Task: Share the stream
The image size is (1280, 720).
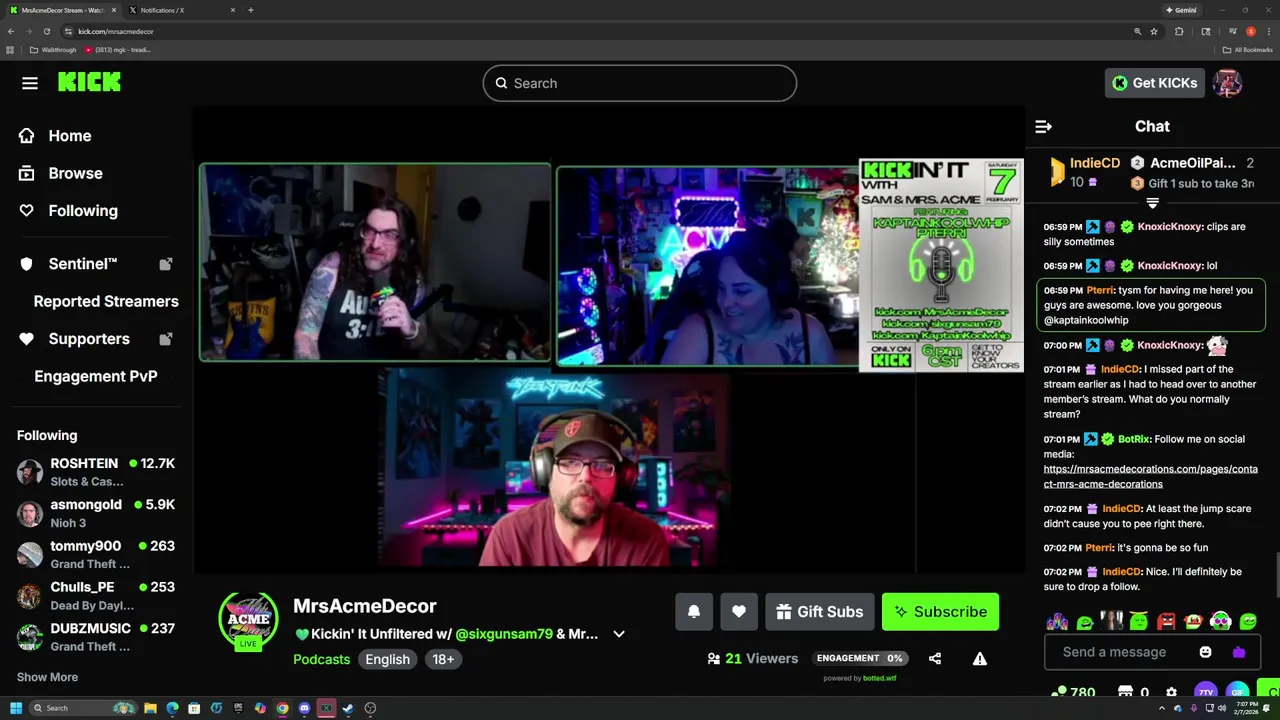Action: tap(935, 658)
